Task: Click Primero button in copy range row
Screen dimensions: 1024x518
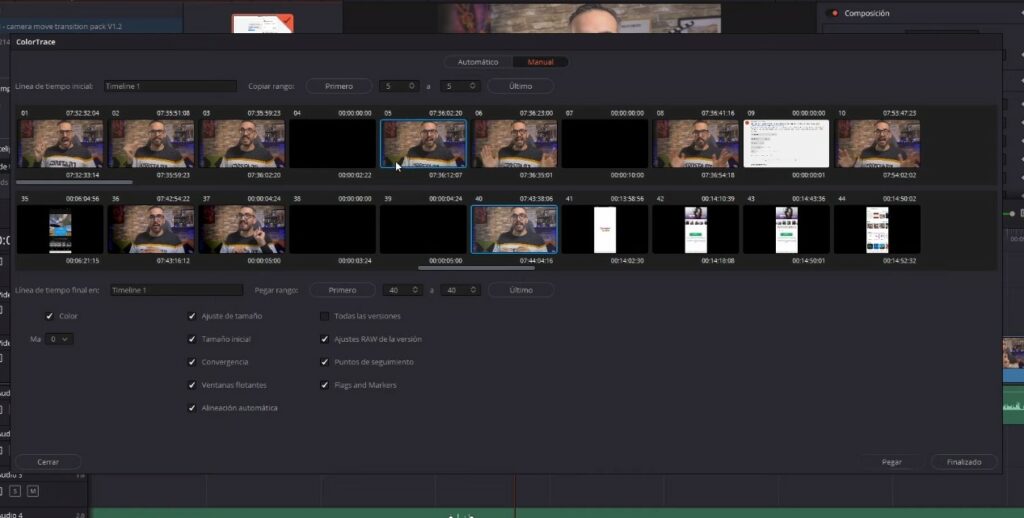Action: 339,86
